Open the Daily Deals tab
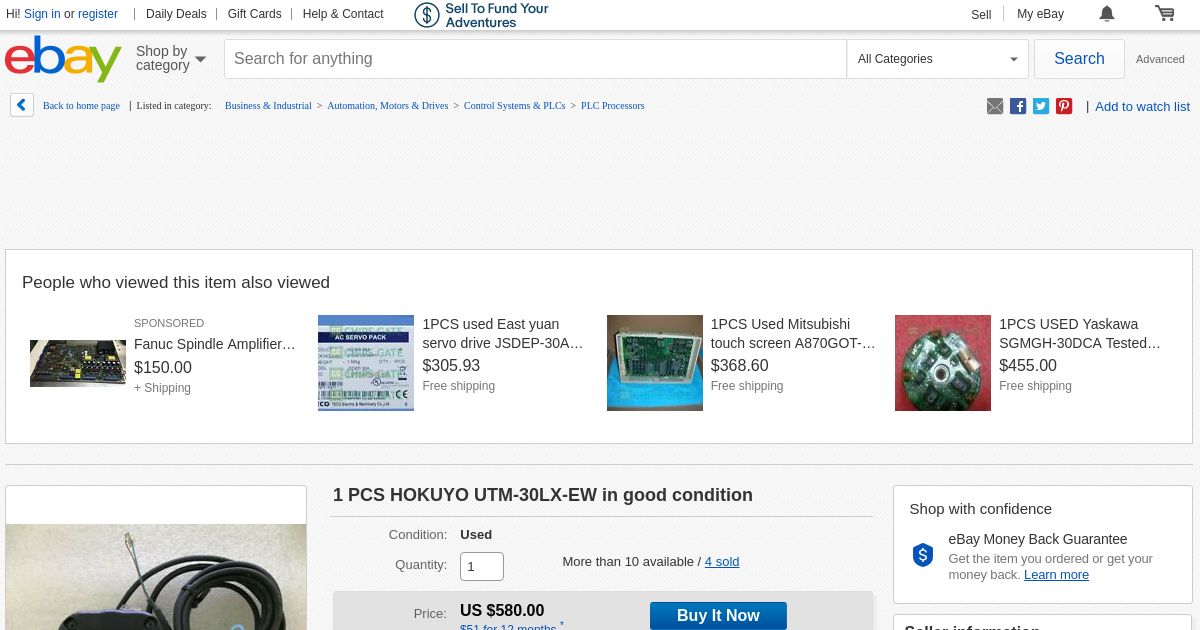The height and width of the screenshot is (630, 1200). click(x=176, y=14)
